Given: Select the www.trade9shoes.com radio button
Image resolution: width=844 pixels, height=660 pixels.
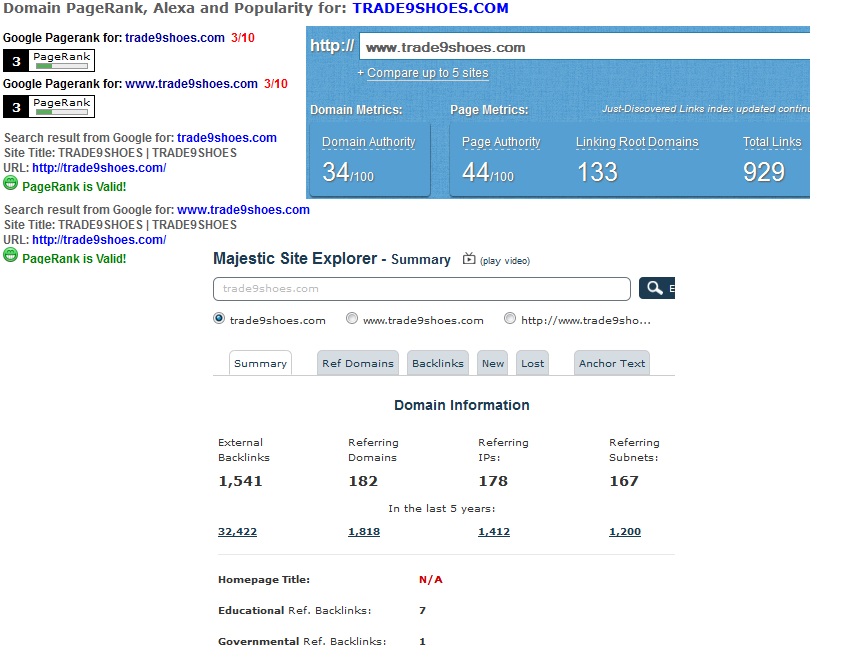Looking at the screenshot, I should [x=351, y=318].
